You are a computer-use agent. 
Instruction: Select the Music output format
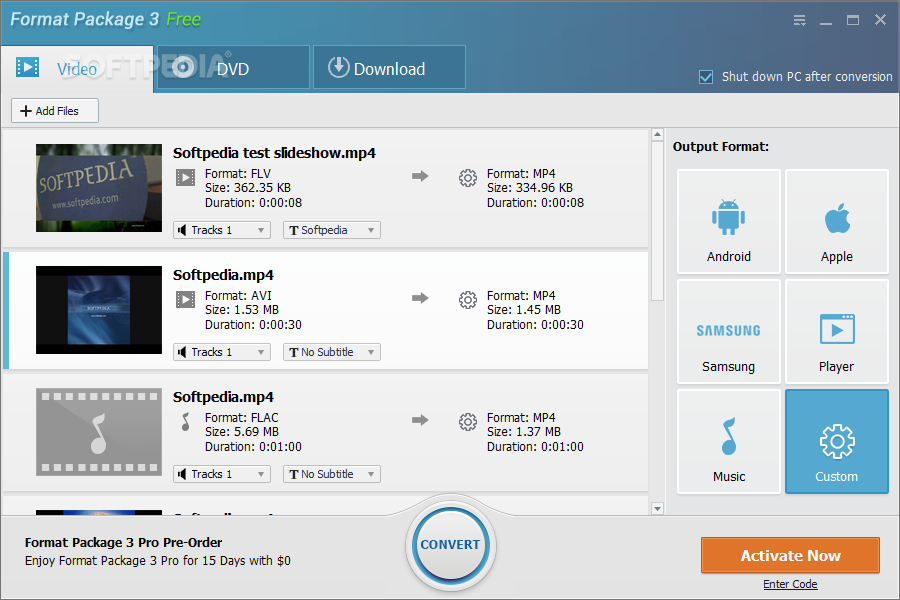point(728,442)
